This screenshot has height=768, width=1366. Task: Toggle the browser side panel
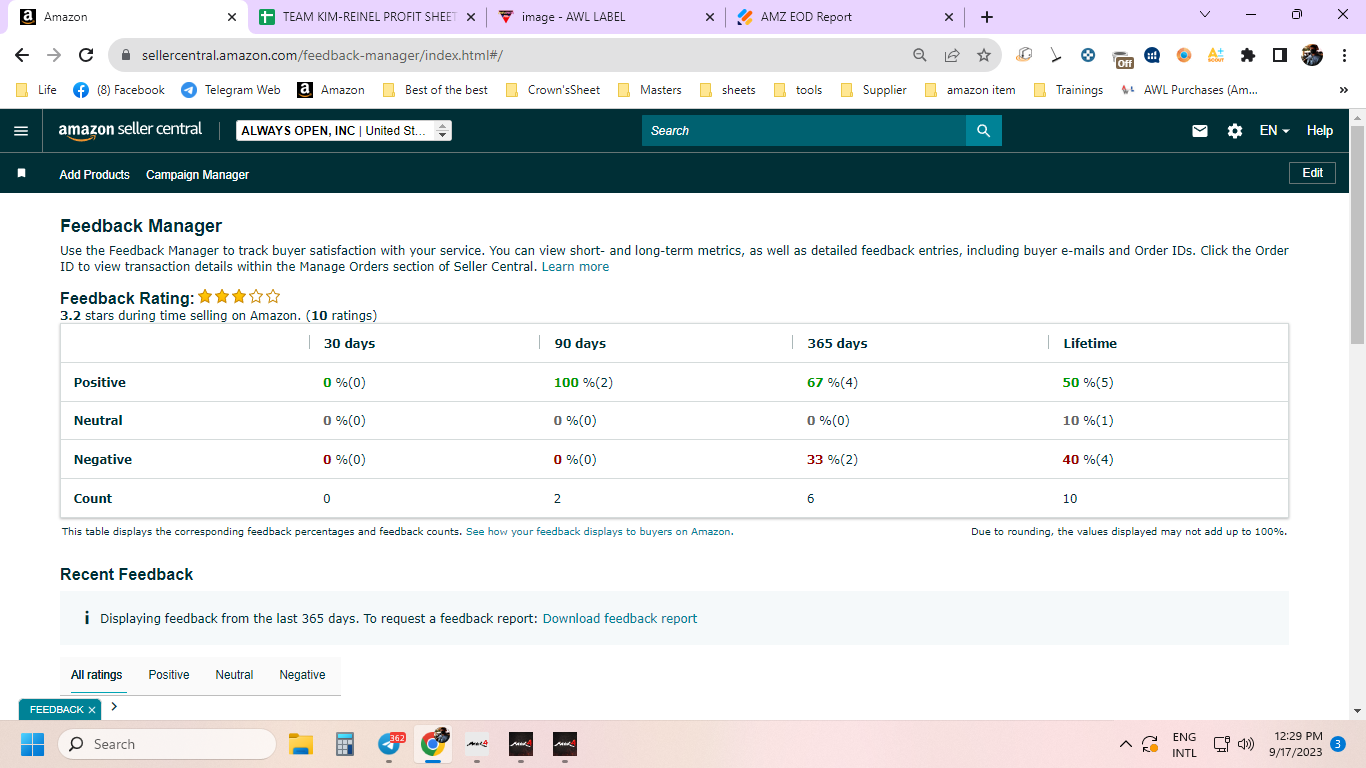(1280, 56)
